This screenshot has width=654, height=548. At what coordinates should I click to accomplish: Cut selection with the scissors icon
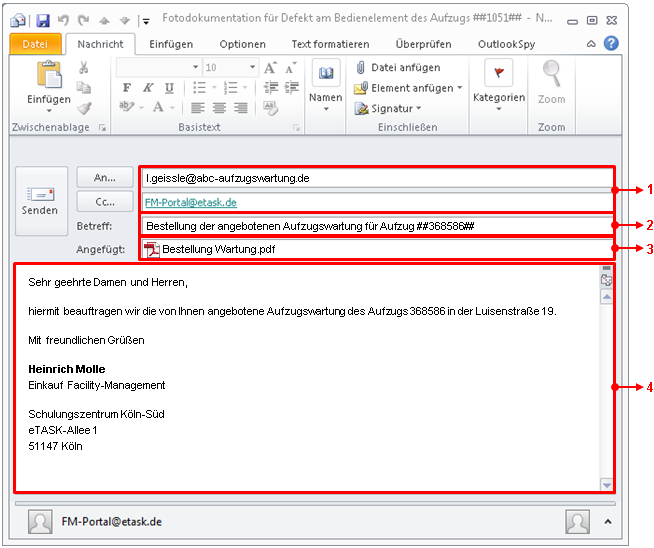pyautogui.click(x=84, y=67)
